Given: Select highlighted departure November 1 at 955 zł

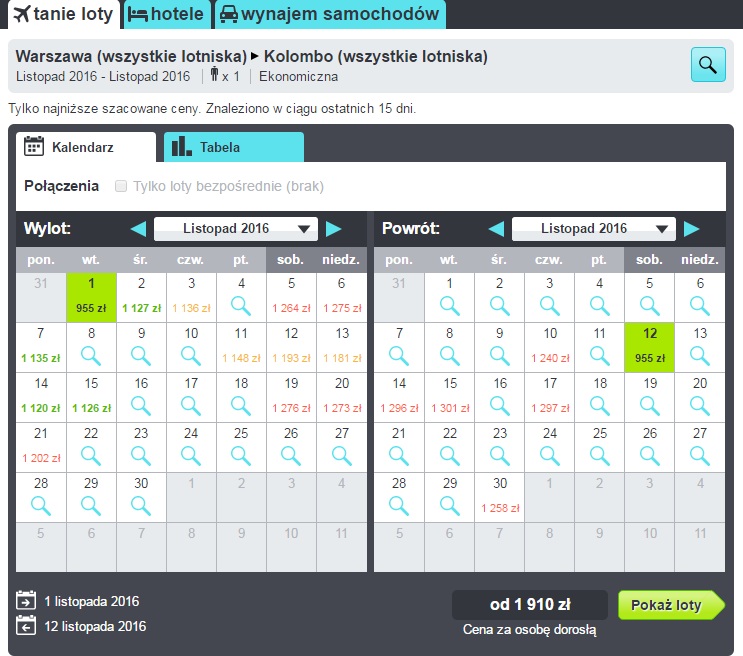Looking at the screenshot, I should pyautogui.click(x=91, y=297).
